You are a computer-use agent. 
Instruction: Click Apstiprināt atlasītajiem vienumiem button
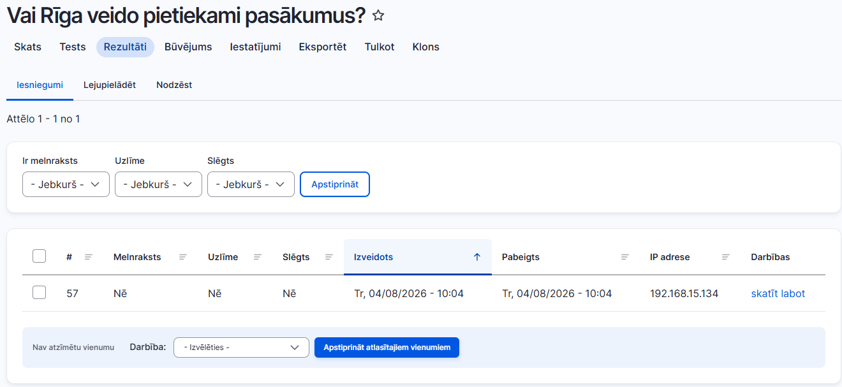387,347
